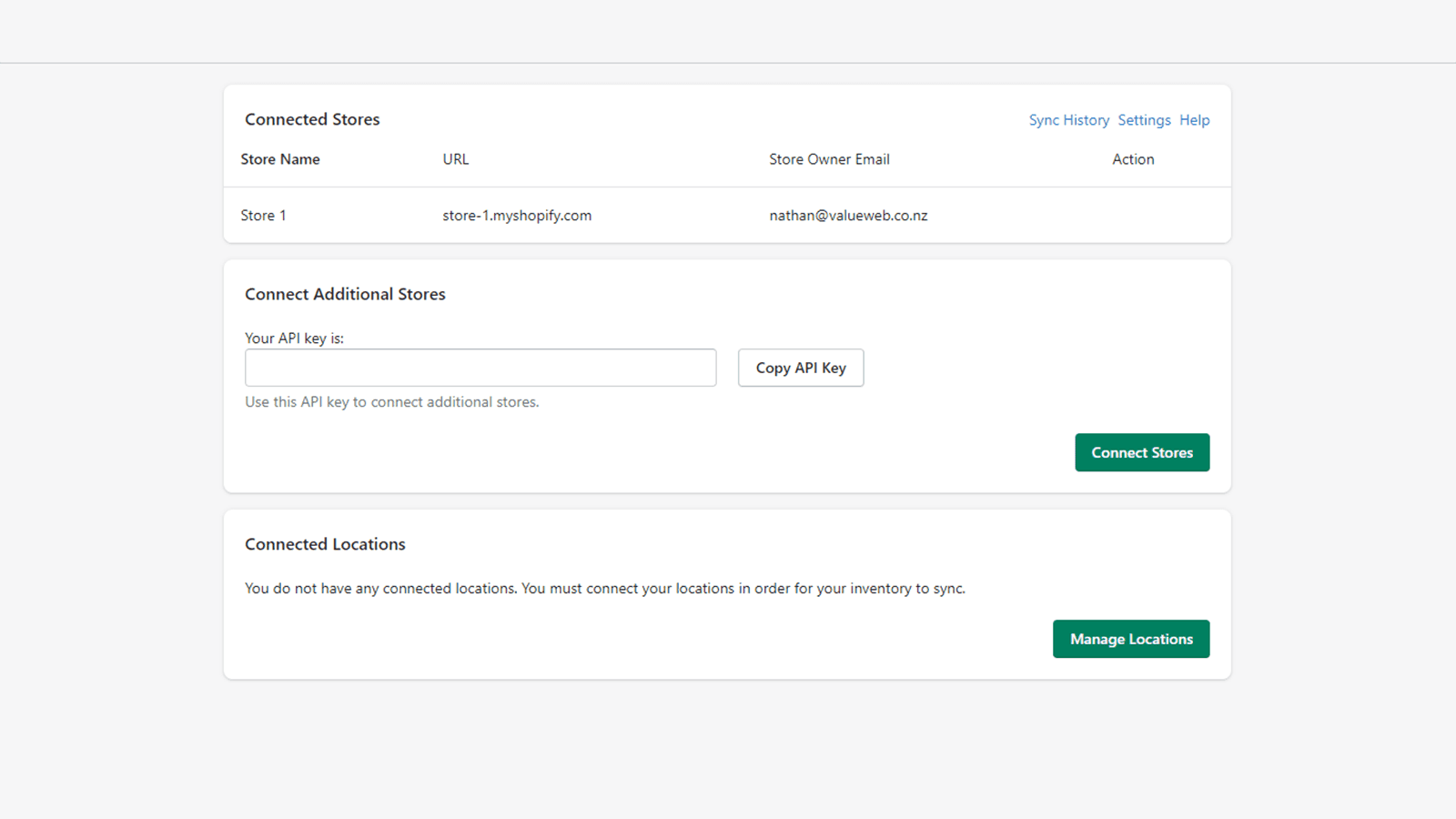This screenshot has height=819, width=1456.
Task: Select the Store 1 name cell
Action: click(263, 216)
